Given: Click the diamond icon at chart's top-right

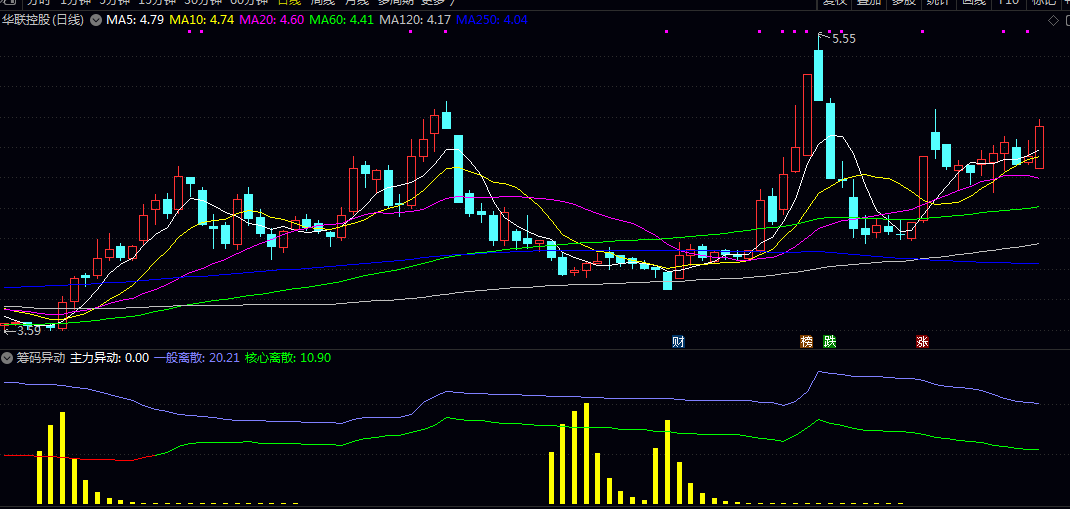Looking at the screenshot, I should tap(1053, 20).
